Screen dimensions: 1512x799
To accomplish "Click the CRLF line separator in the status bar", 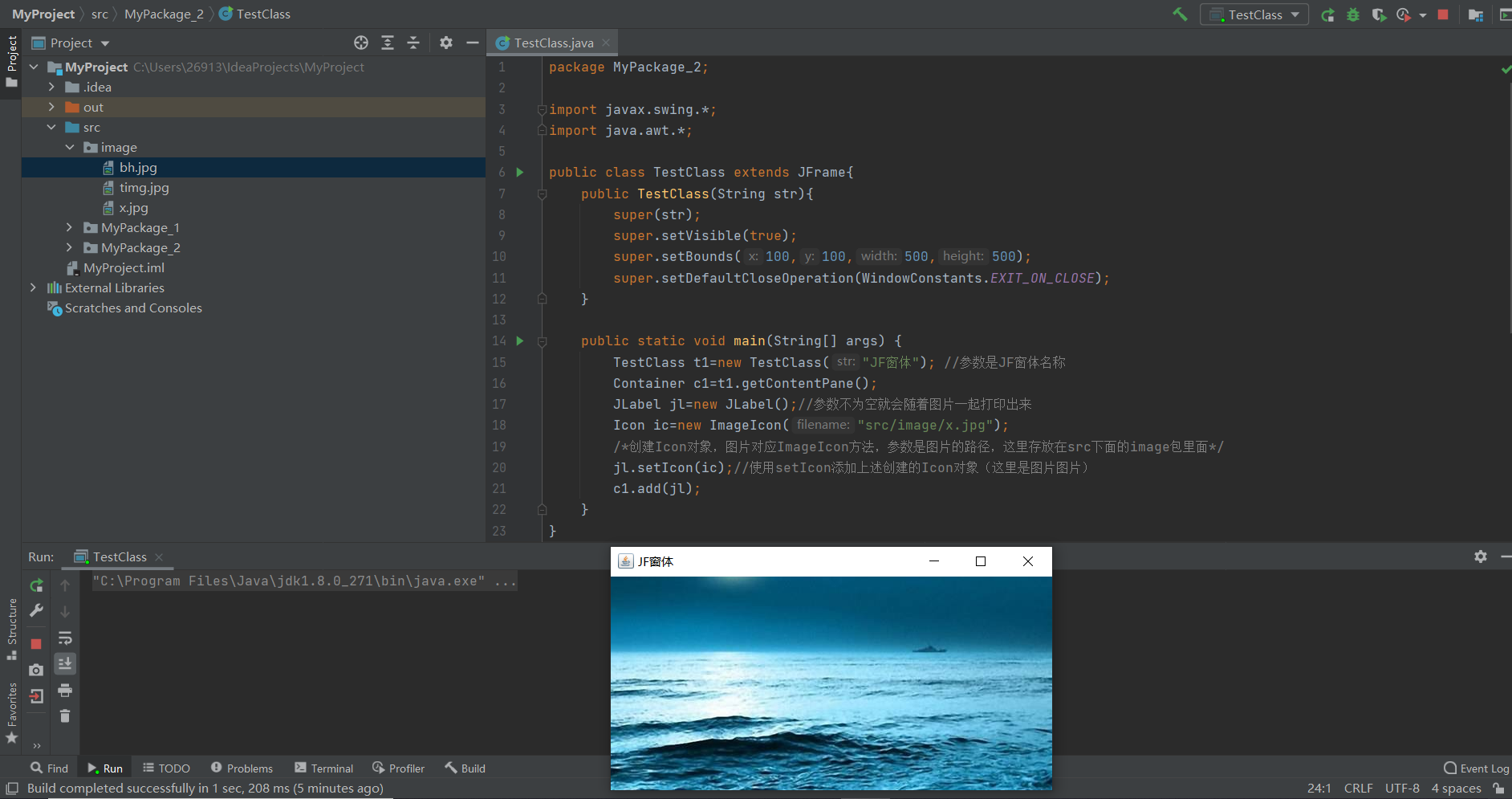I will 1358,789.
